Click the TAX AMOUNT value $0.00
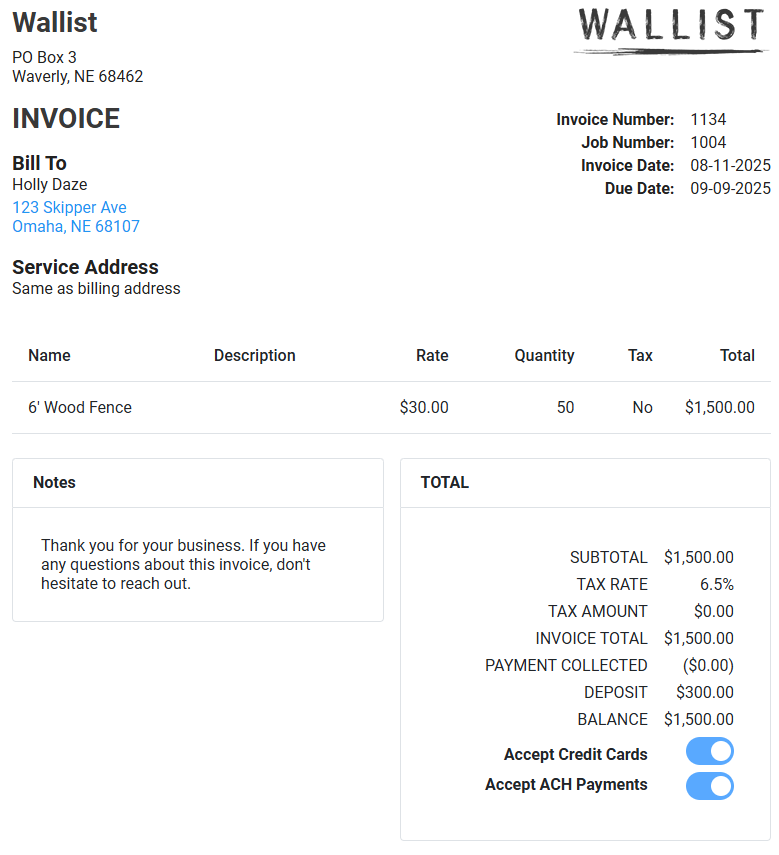This screenshot has height=855, width=779. [714, 611]
